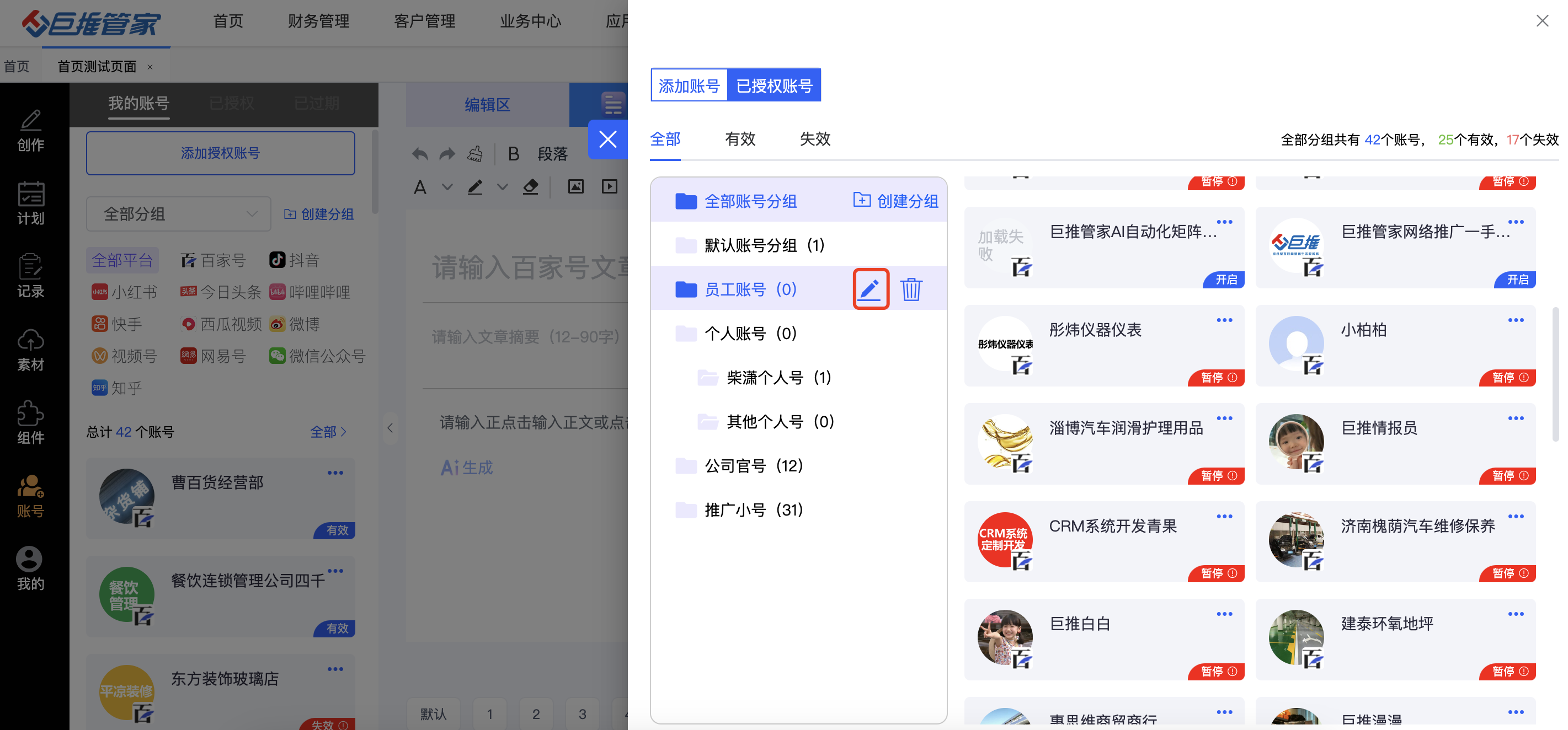Open the 素材 sidebar icon
The image size is (1568, 730).
pyautogui.click(x=30, y=350)
